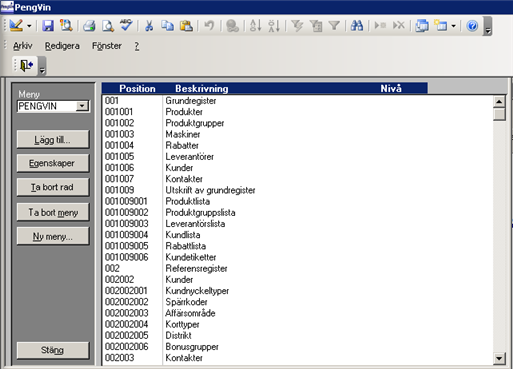Open Print Preview icon
513x369 pixels.
108,26
